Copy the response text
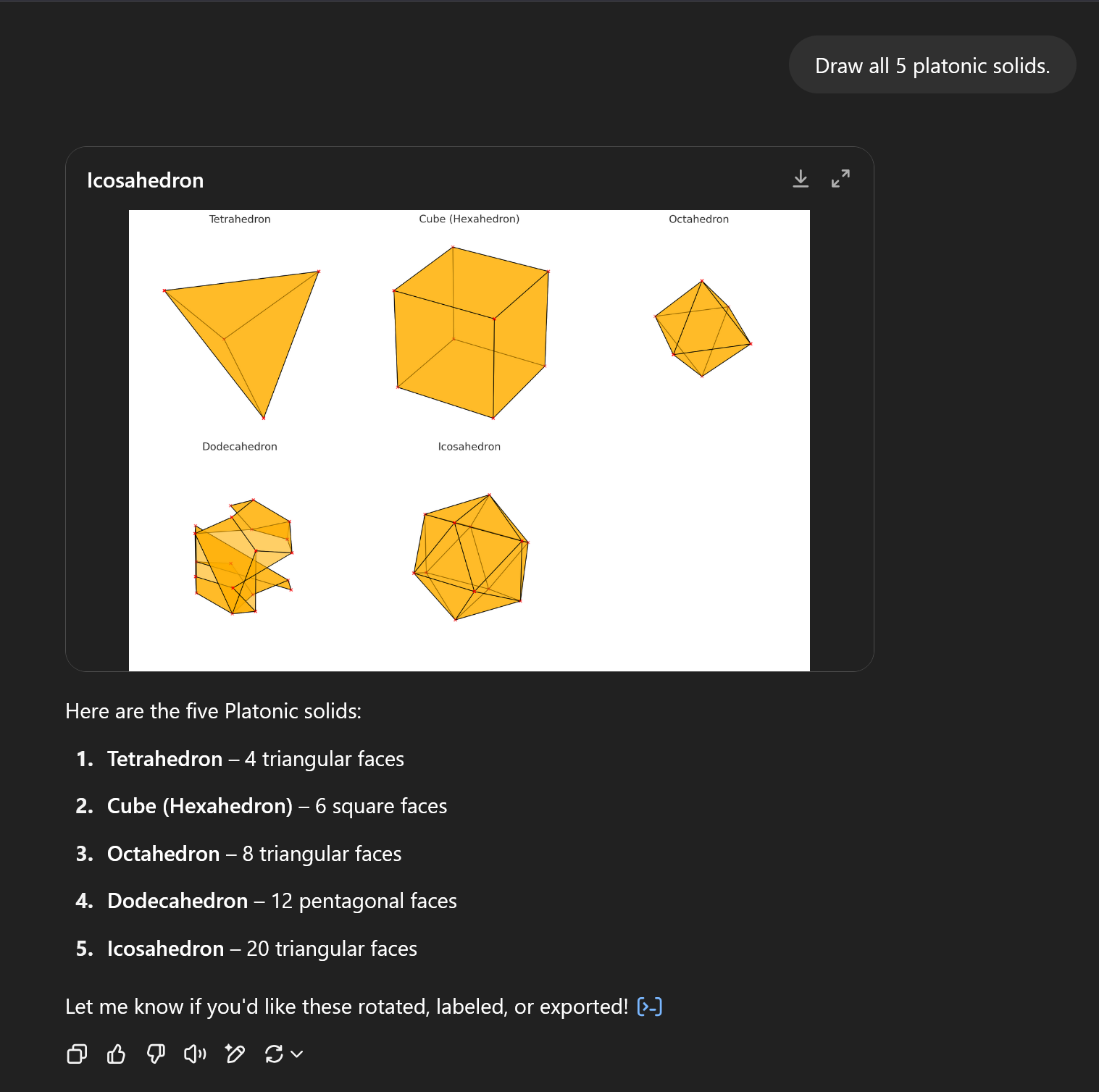 (77, 1054)
